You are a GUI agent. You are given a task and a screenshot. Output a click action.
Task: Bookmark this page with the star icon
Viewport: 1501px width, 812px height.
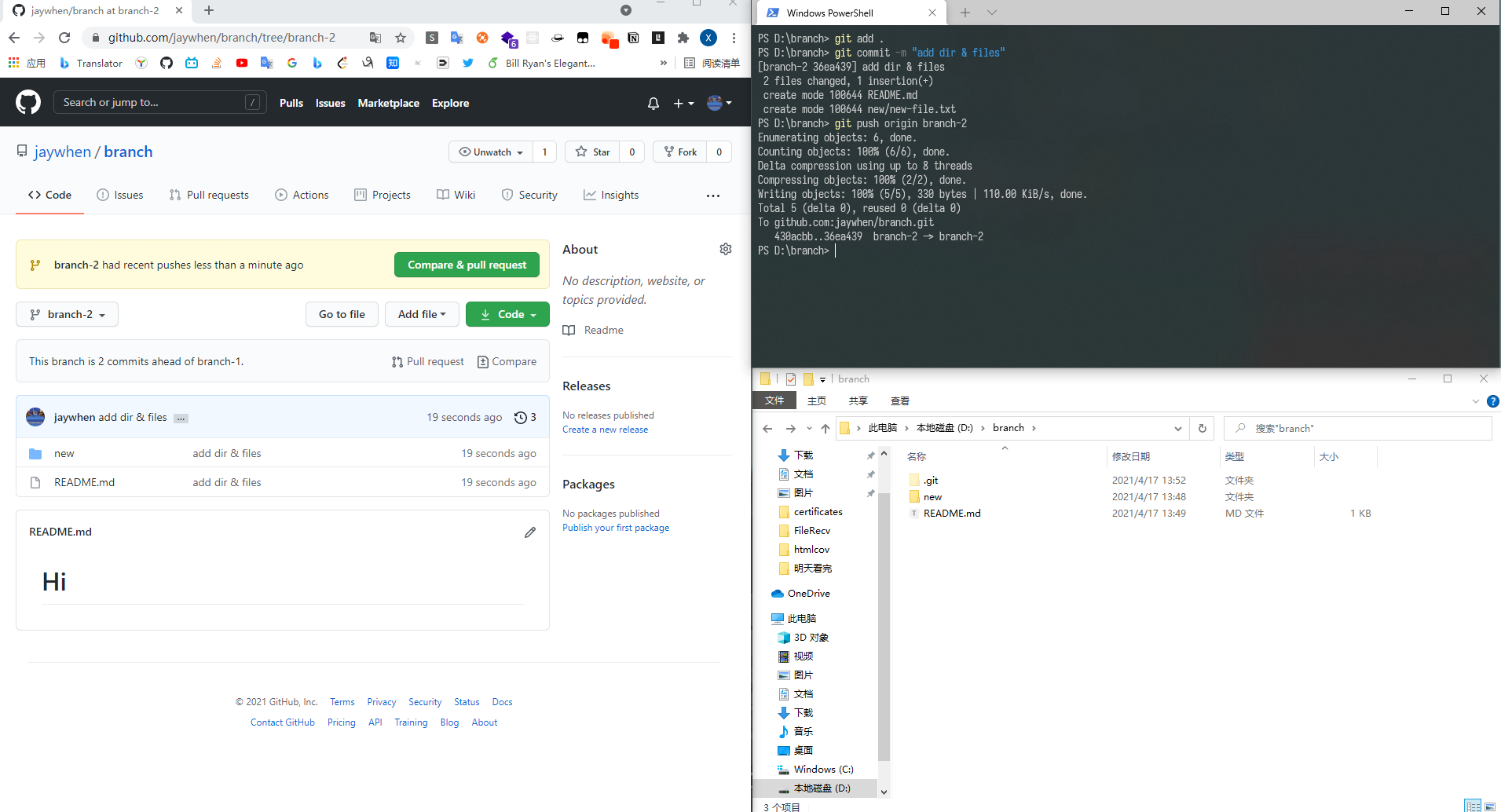(x=401, y=38)
